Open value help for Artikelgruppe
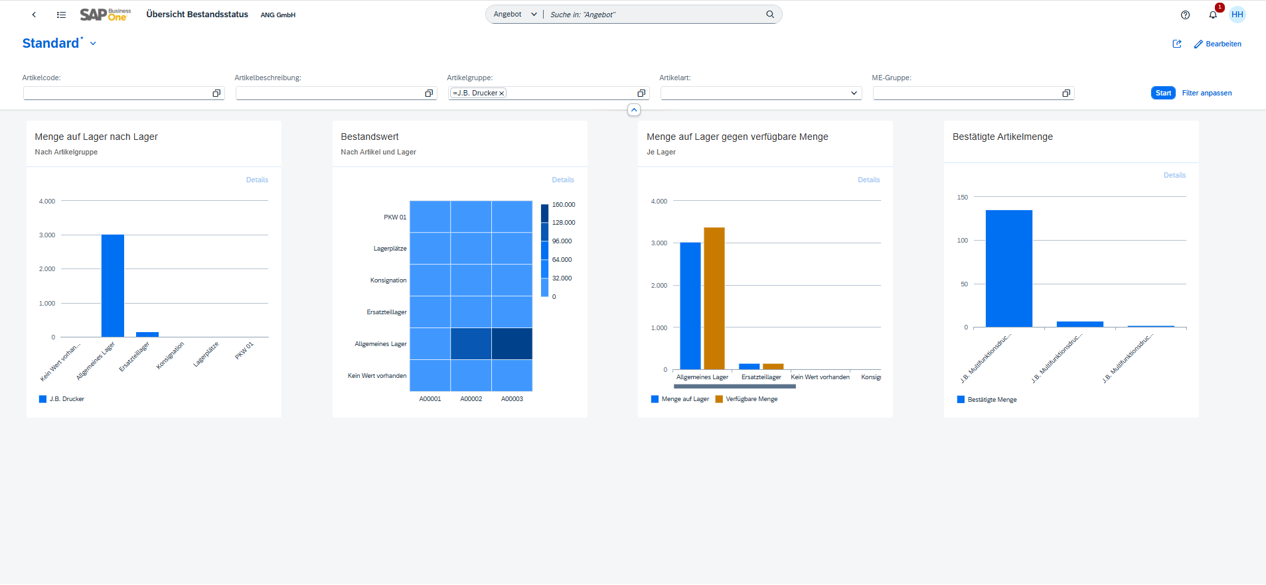This screenshot has width=1266, height=585. click(641, 93)
